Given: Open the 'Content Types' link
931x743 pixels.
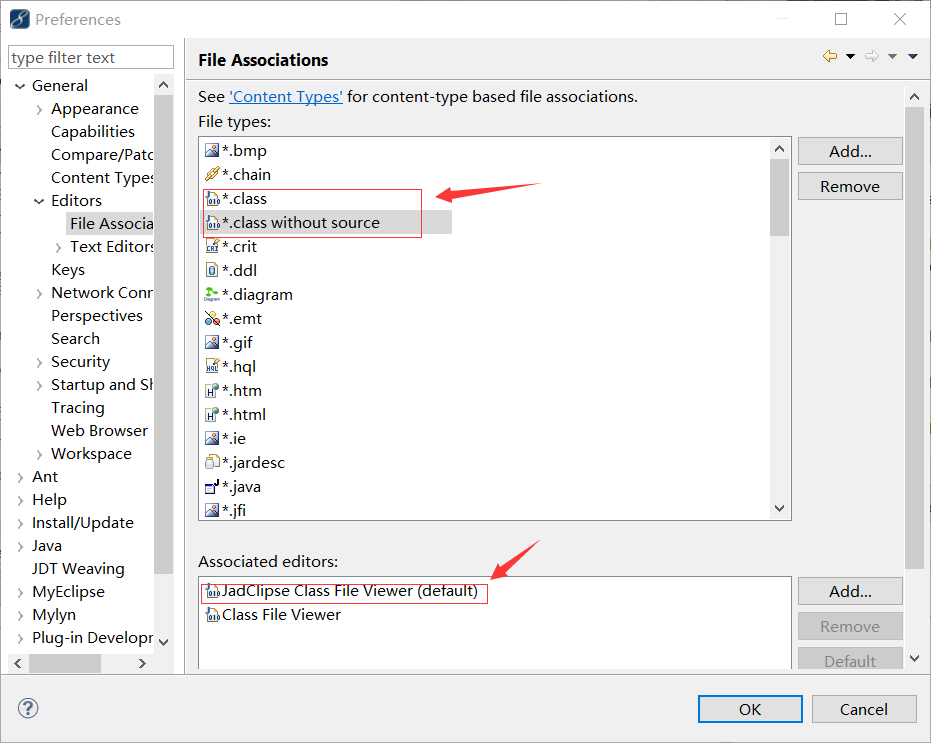Looking at the screenshot, I should [x=286, y=97].
